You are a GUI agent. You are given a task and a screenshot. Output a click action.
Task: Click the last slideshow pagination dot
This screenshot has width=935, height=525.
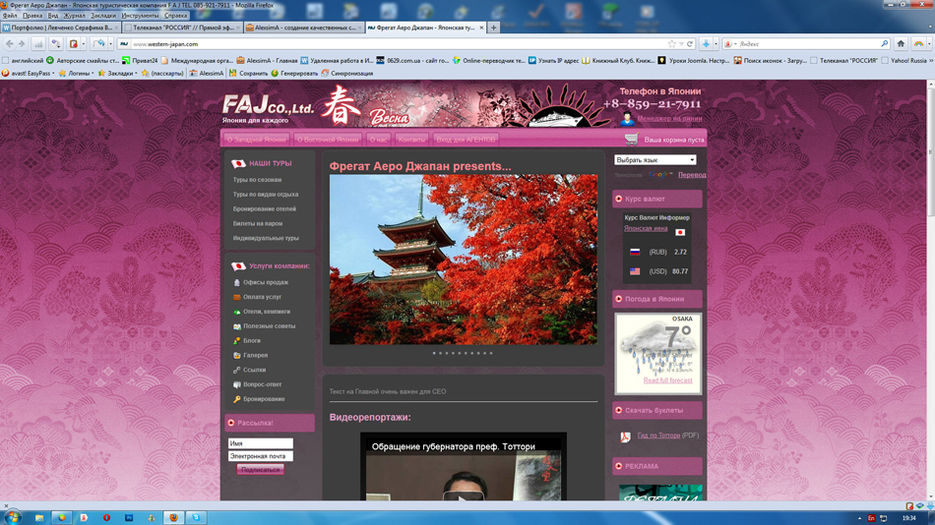point(491,353)
